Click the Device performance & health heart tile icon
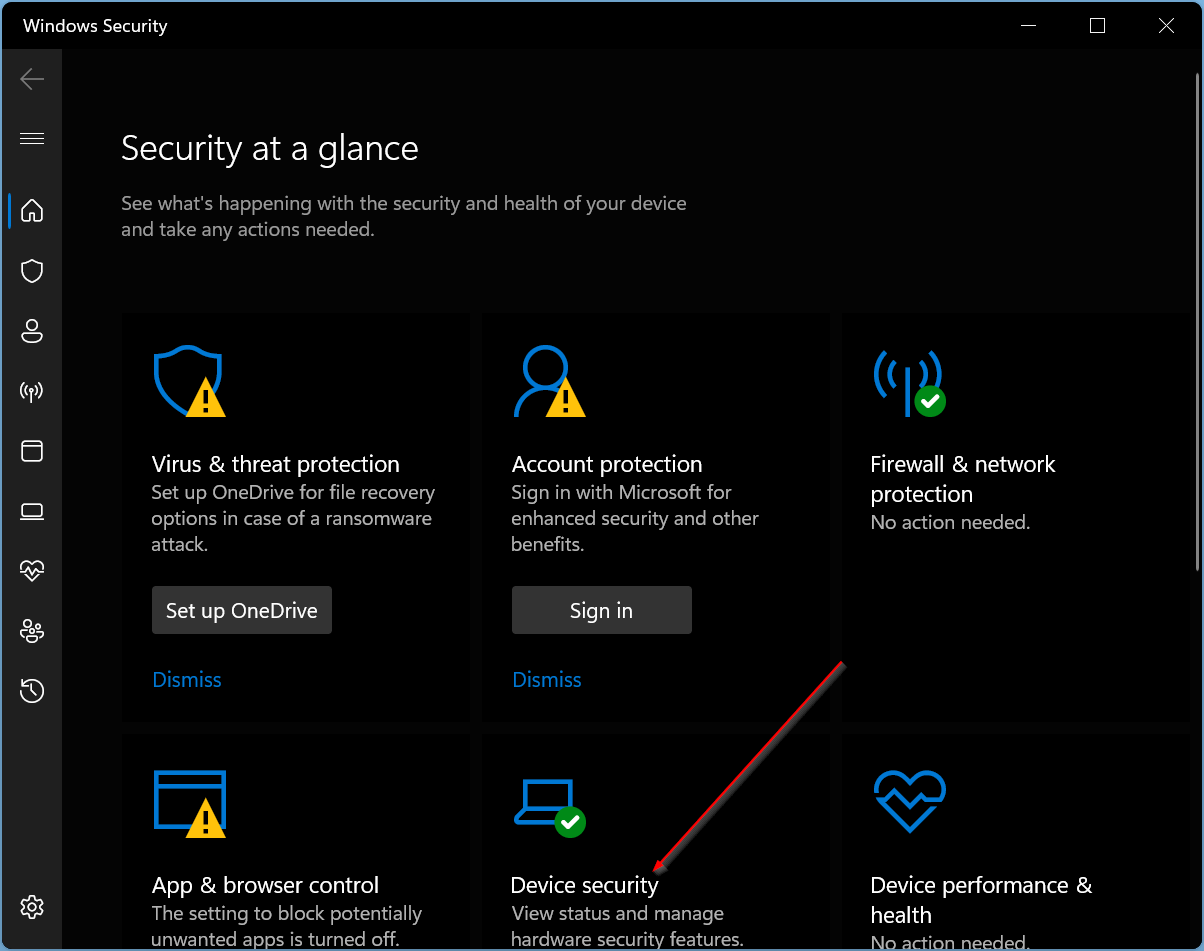This screenshot has height=951, width=1204. coord(909,802)
